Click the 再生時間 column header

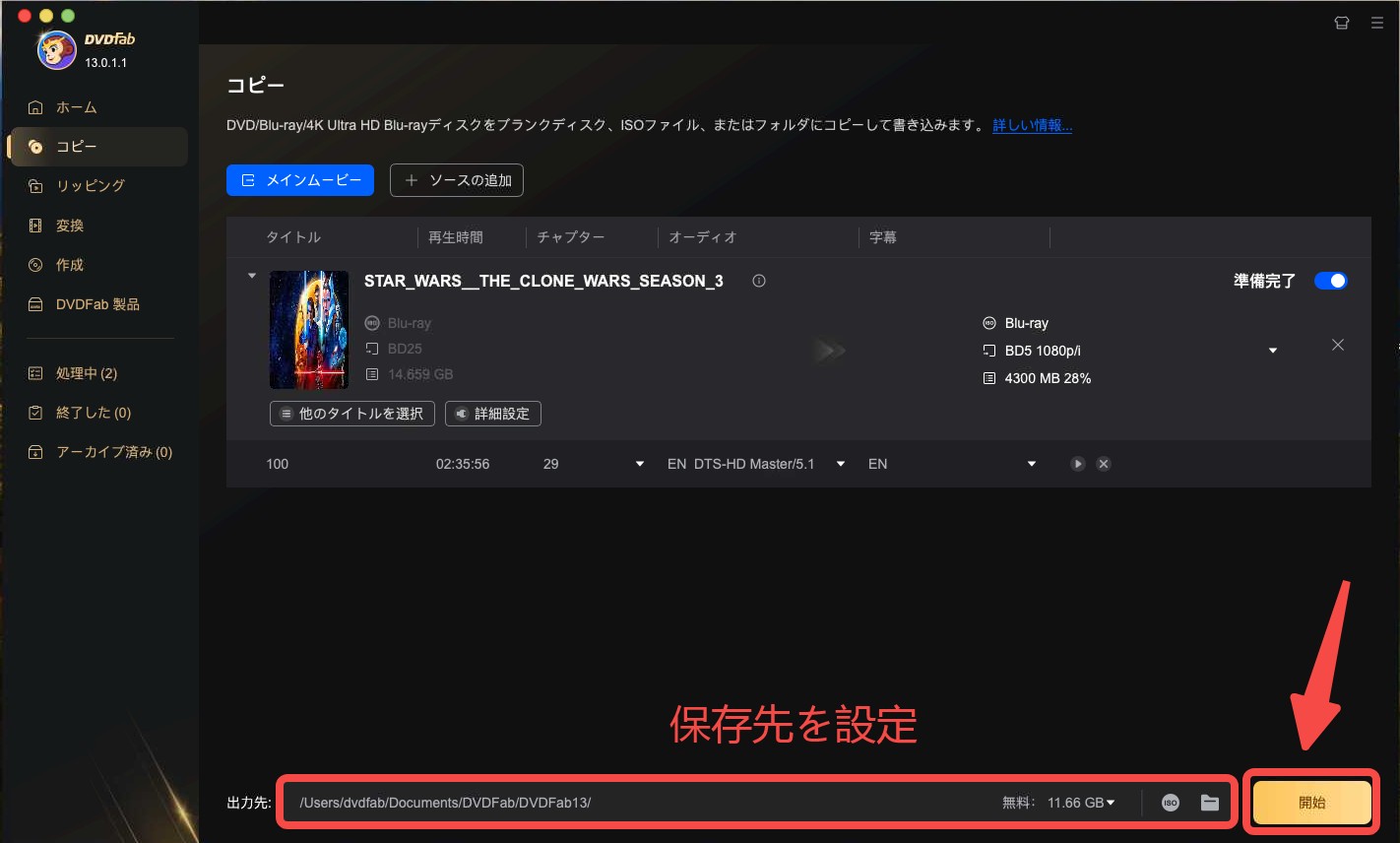456,237
